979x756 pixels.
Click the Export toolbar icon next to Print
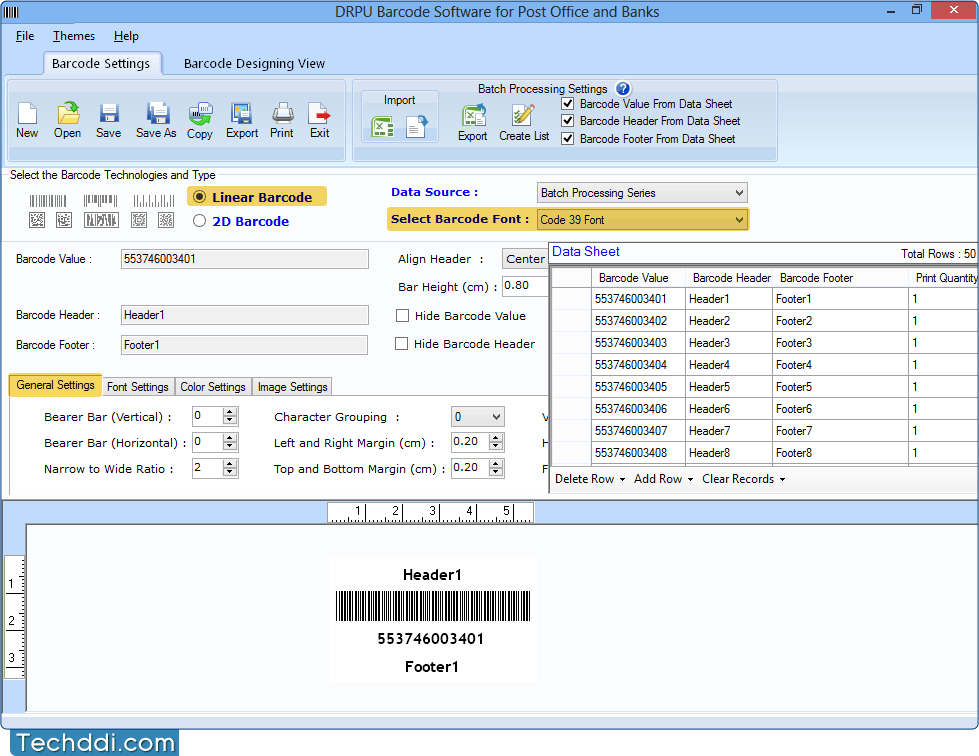pos(242,114)
